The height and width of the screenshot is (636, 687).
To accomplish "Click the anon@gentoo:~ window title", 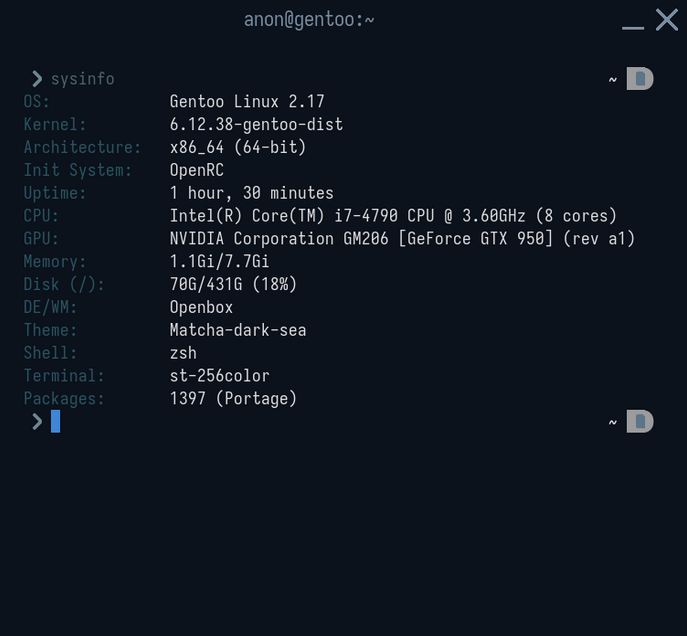I will click(x=309, y=20).
